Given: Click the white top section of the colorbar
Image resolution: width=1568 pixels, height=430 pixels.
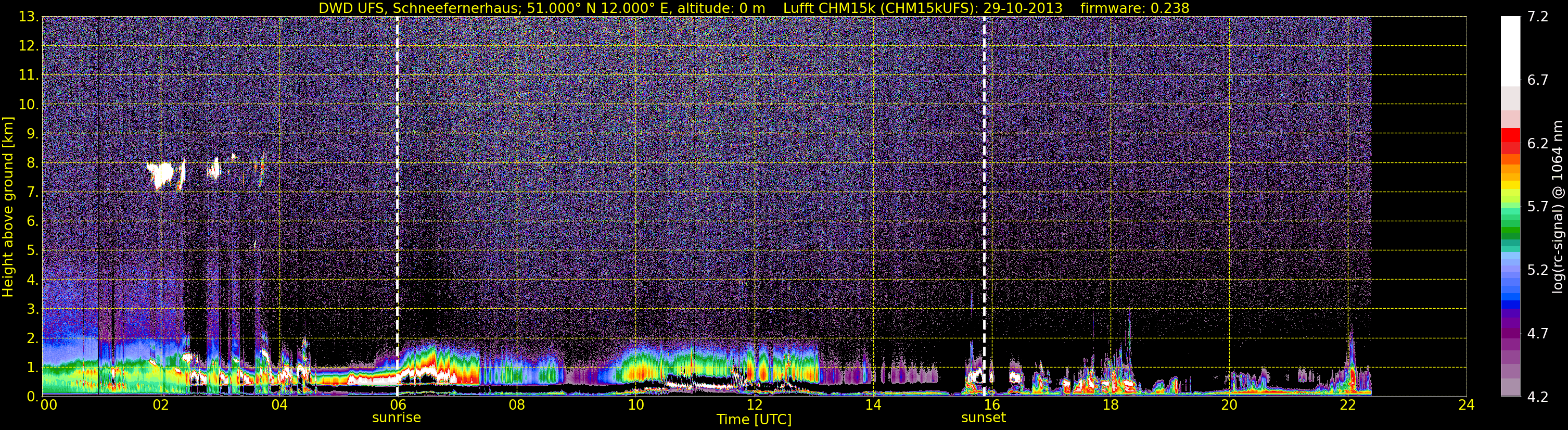Looking at the screenshot, I should pyautogui.click(x=1510, y=51).
